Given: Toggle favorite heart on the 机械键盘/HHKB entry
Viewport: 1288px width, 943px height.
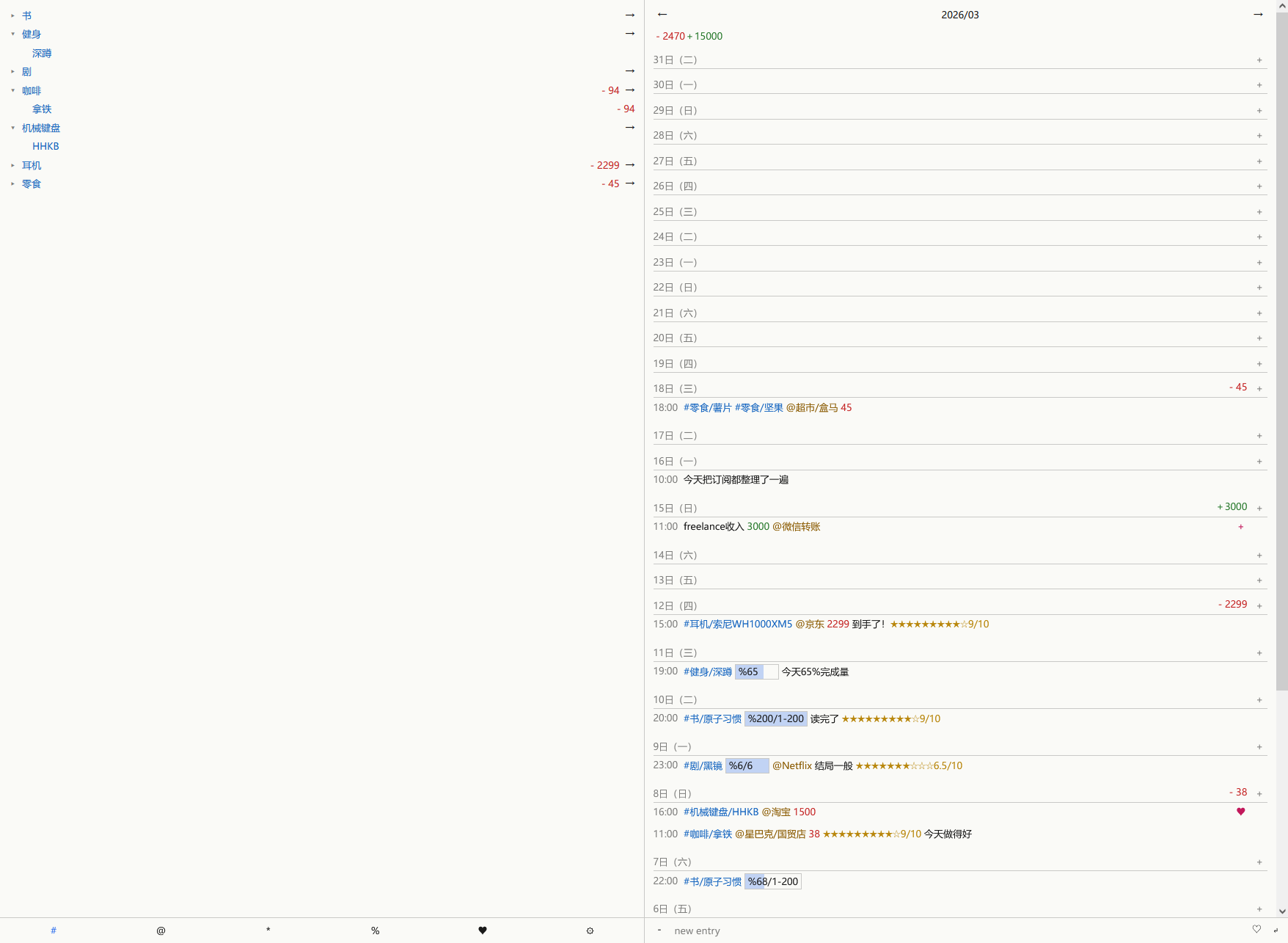Looking at the screenshot, I should click(x=1241, y=812).
